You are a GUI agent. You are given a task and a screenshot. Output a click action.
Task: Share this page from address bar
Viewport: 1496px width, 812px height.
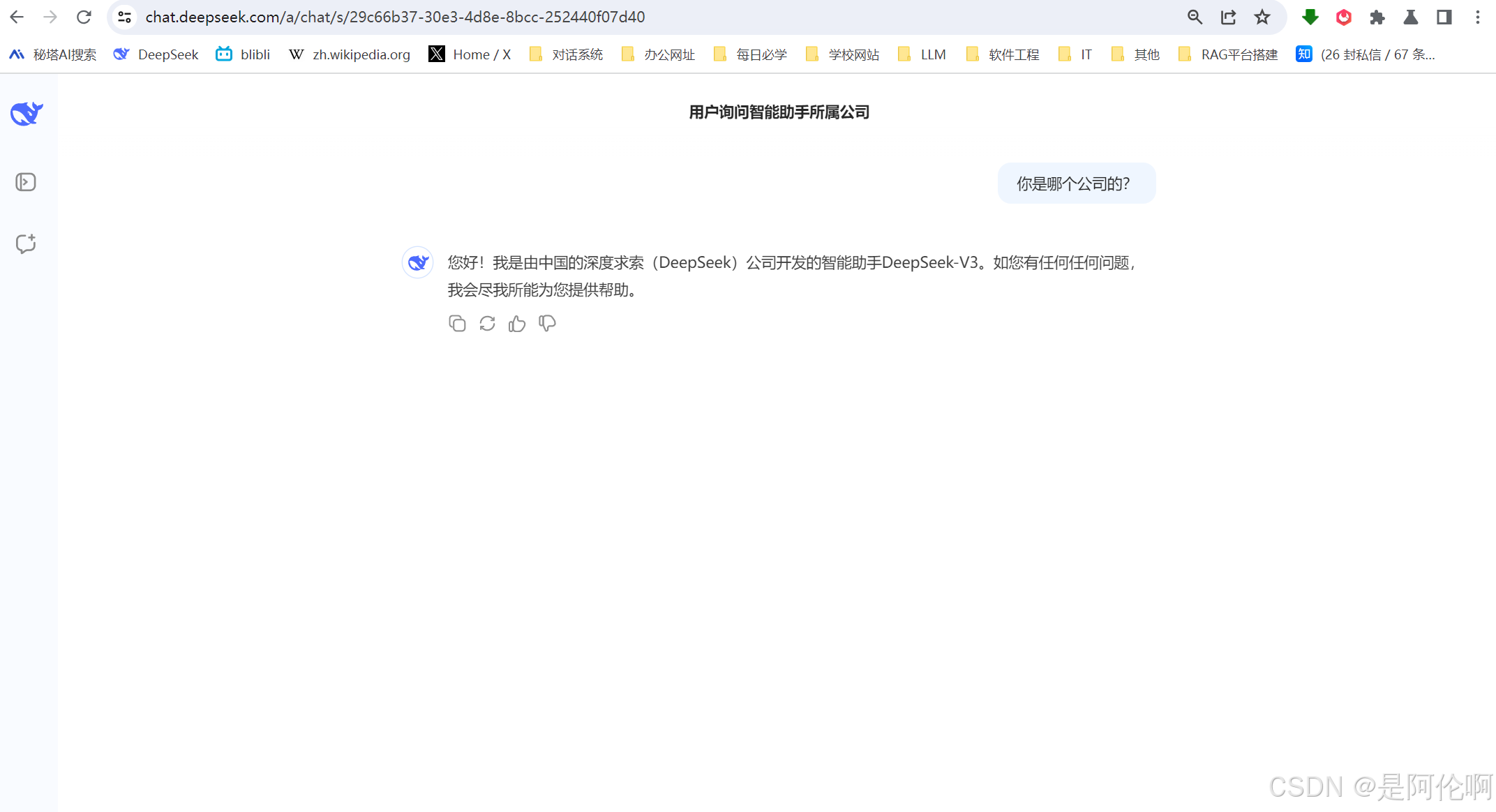[x=1228, y=17]
